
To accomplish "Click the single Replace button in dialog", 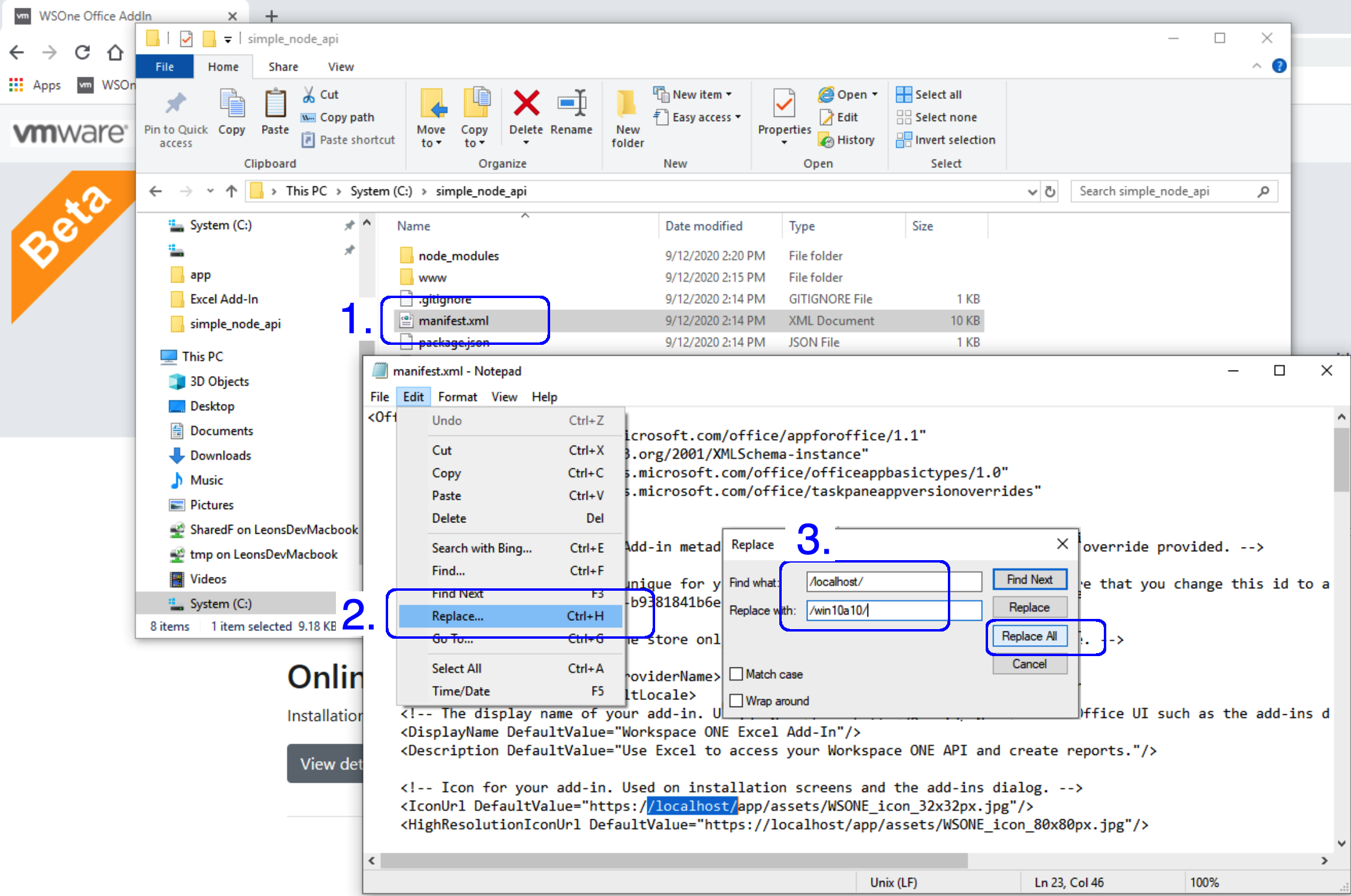I will 1029,608.
